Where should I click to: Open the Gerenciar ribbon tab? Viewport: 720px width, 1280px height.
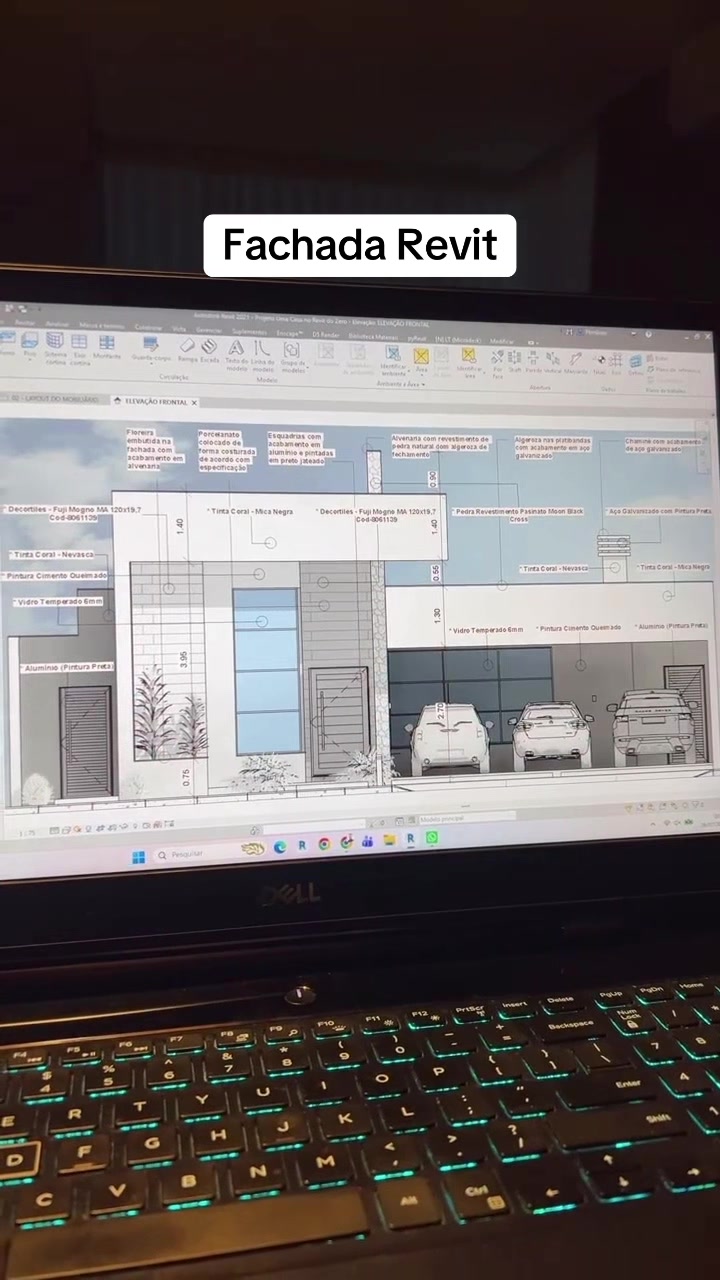pyautogui.click(x=208, y=330)
